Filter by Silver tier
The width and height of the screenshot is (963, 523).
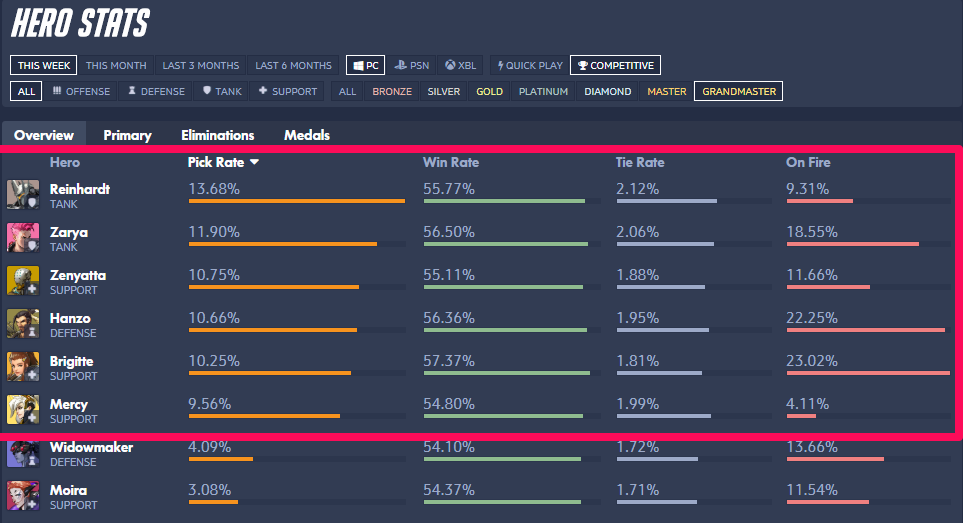click(443, 91)
